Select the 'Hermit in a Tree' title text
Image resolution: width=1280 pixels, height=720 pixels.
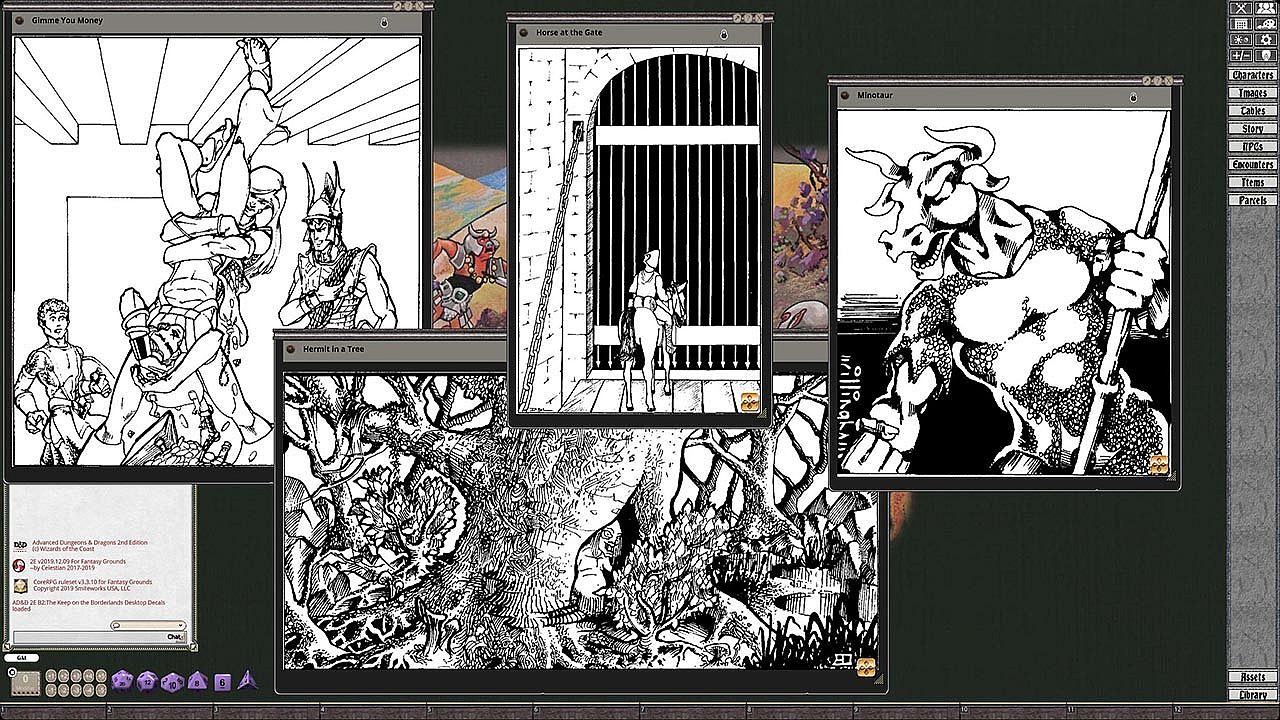click(x=333, y=349)
